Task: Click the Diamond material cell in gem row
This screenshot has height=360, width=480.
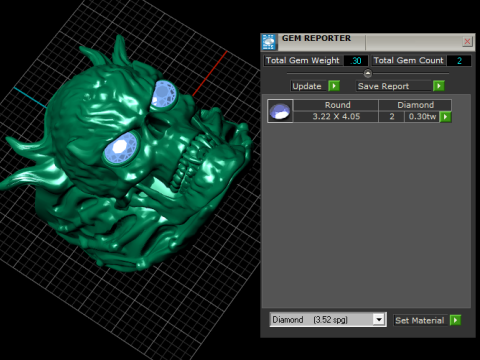Action: pyautogui.click(x=415, y=105)
